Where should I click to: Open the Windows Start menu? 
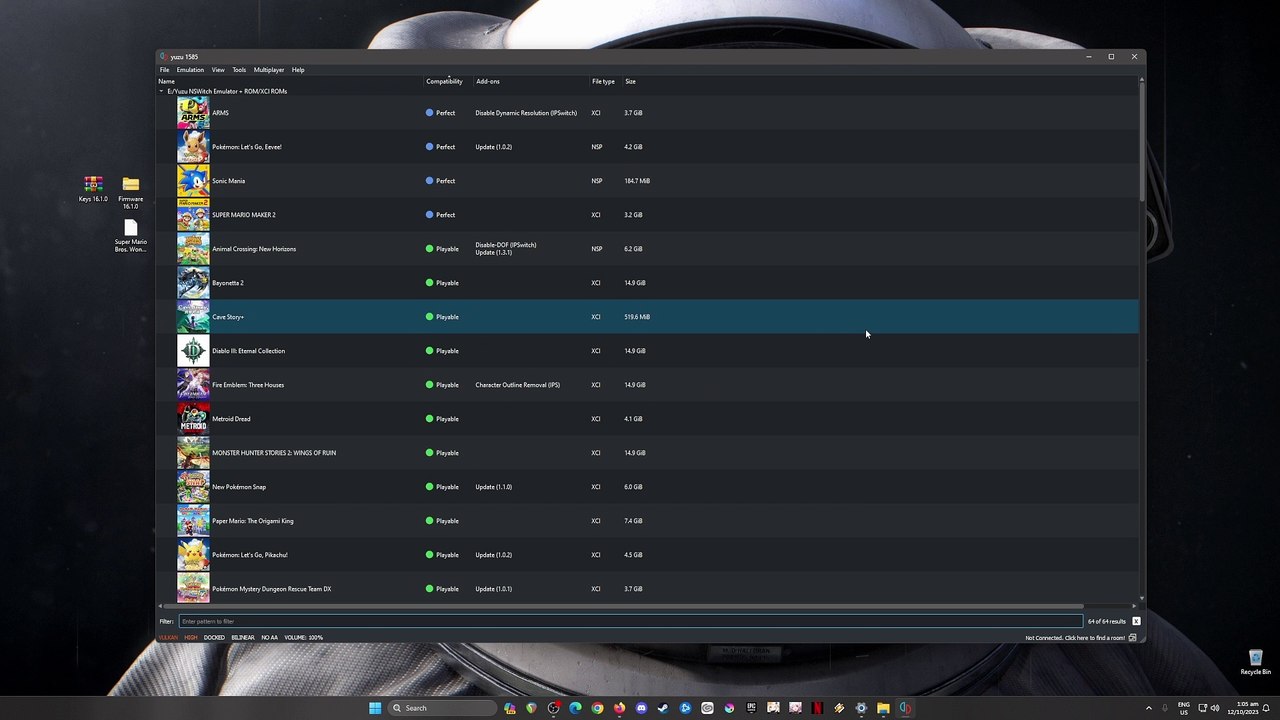tap(375, 708)
